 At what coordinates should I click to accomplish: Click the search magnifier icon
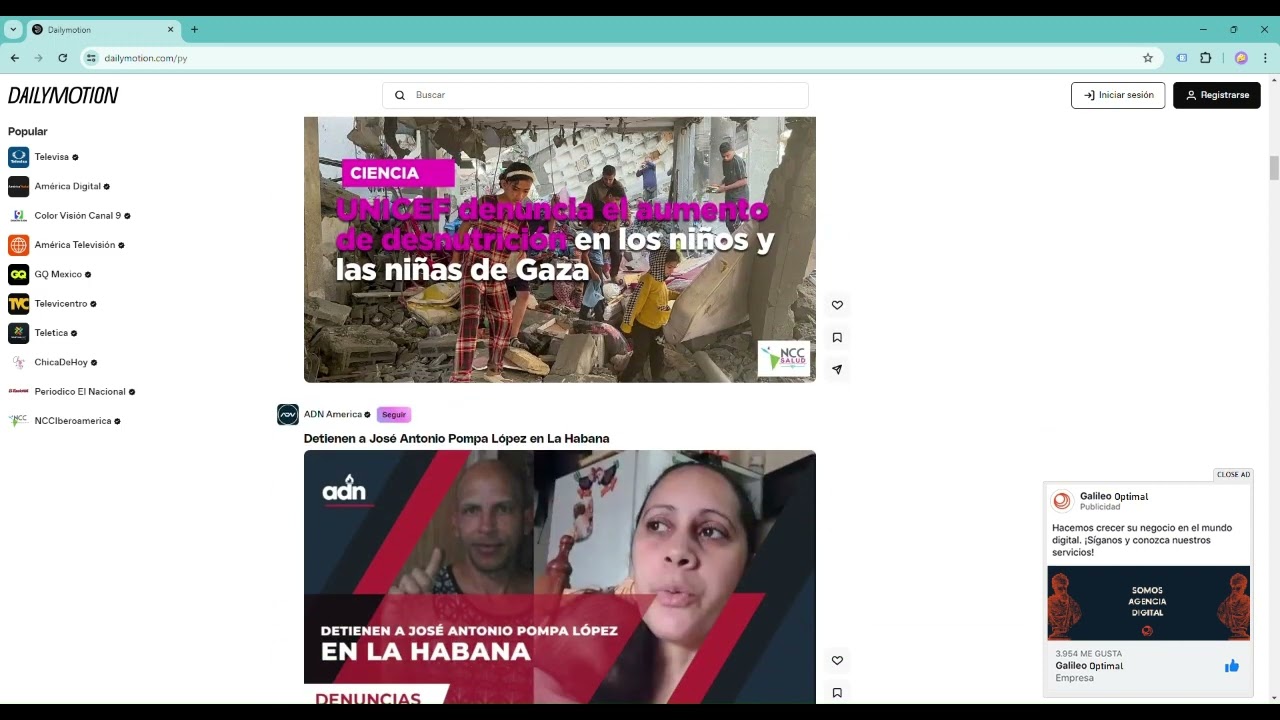[x=400, y=95]
